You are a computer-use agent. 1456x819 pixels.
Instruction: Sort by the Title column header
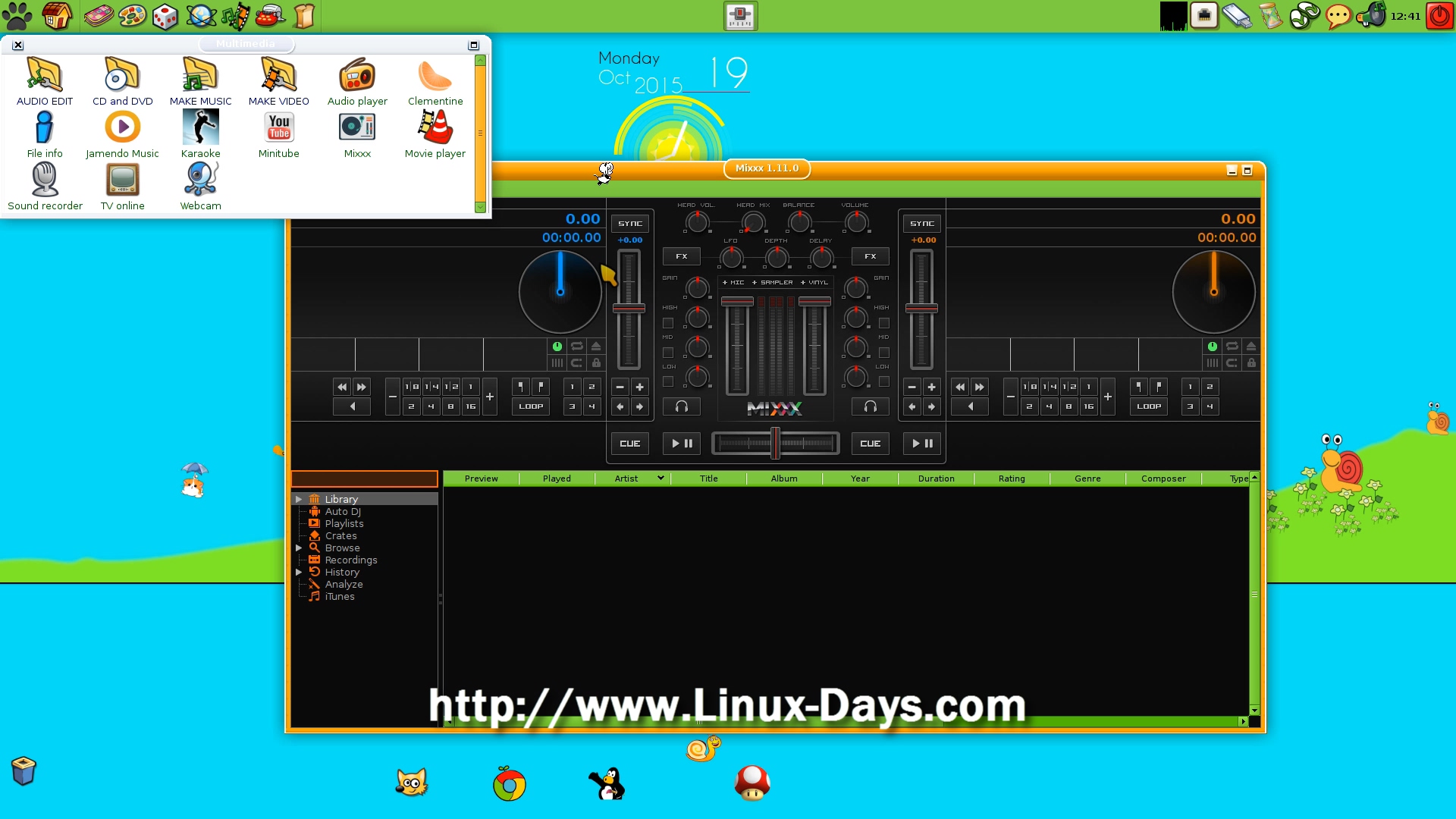coord(708,479)
